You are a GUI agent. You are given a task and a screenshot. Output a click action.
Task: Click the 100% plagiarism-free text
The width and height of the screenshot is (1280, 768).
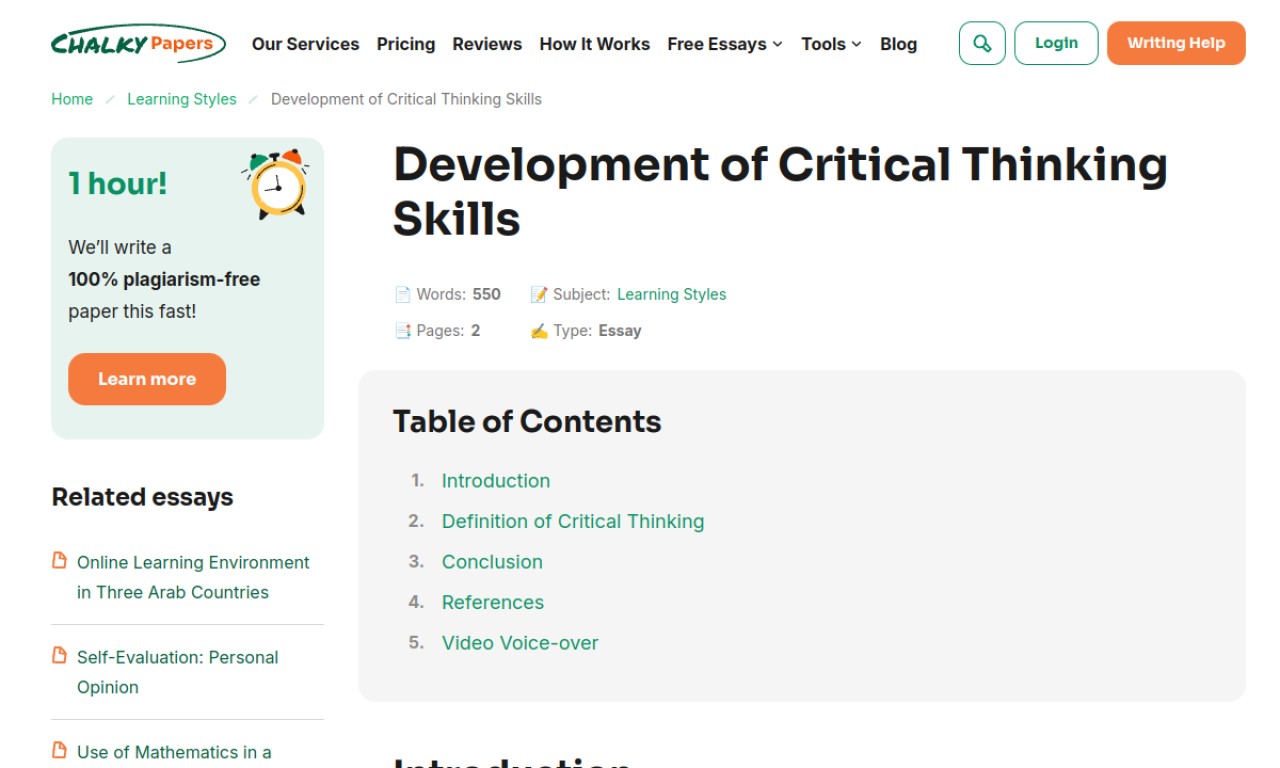tap(164, 279)
